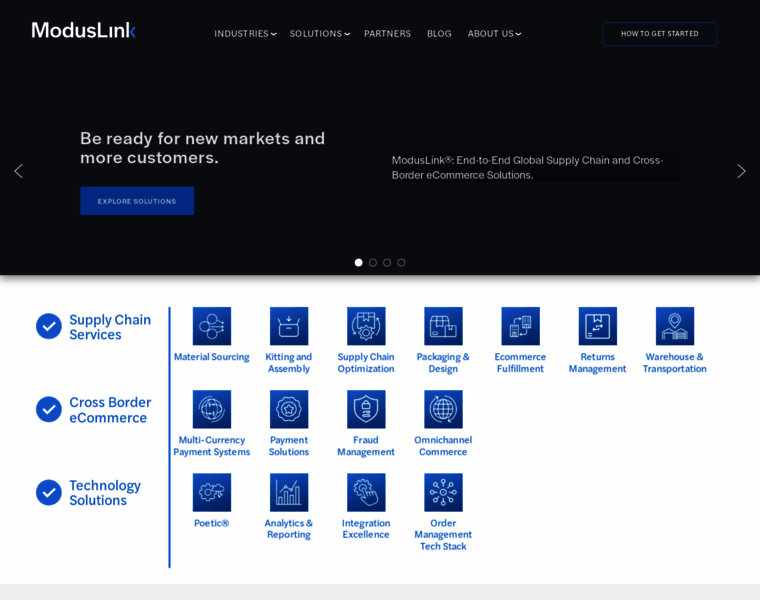Click the Cross Border eCommerce checkmark icon
This screenshot has width=760, height=600.
pos(49,409)
